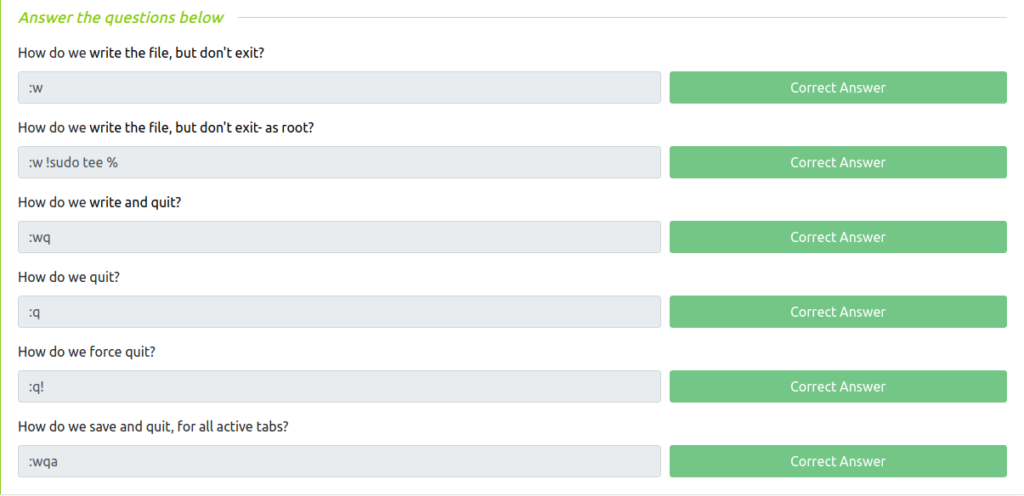Focus the ':w !sudo tee %' answer field

click(x=339, y=163)
